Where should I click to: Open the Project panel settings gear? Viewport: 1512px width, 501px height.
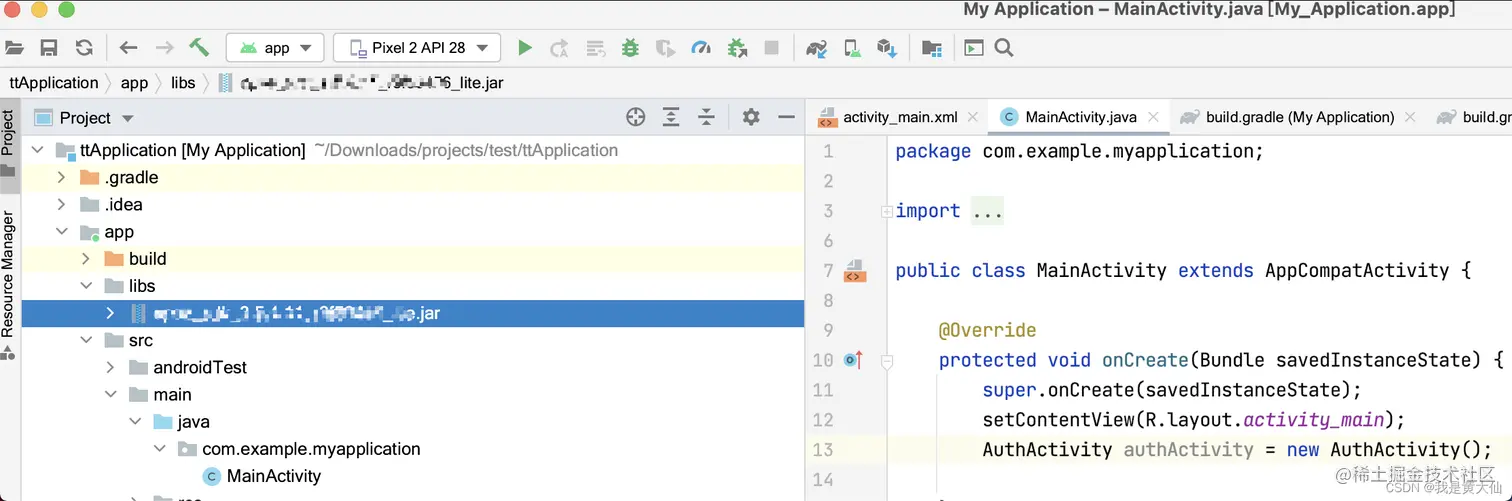tap(751, 118)
